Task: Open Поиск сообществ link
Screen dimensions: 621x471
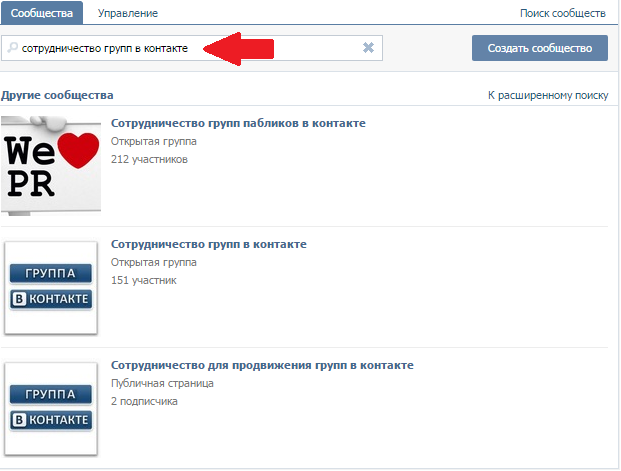Action: [562, 13]
